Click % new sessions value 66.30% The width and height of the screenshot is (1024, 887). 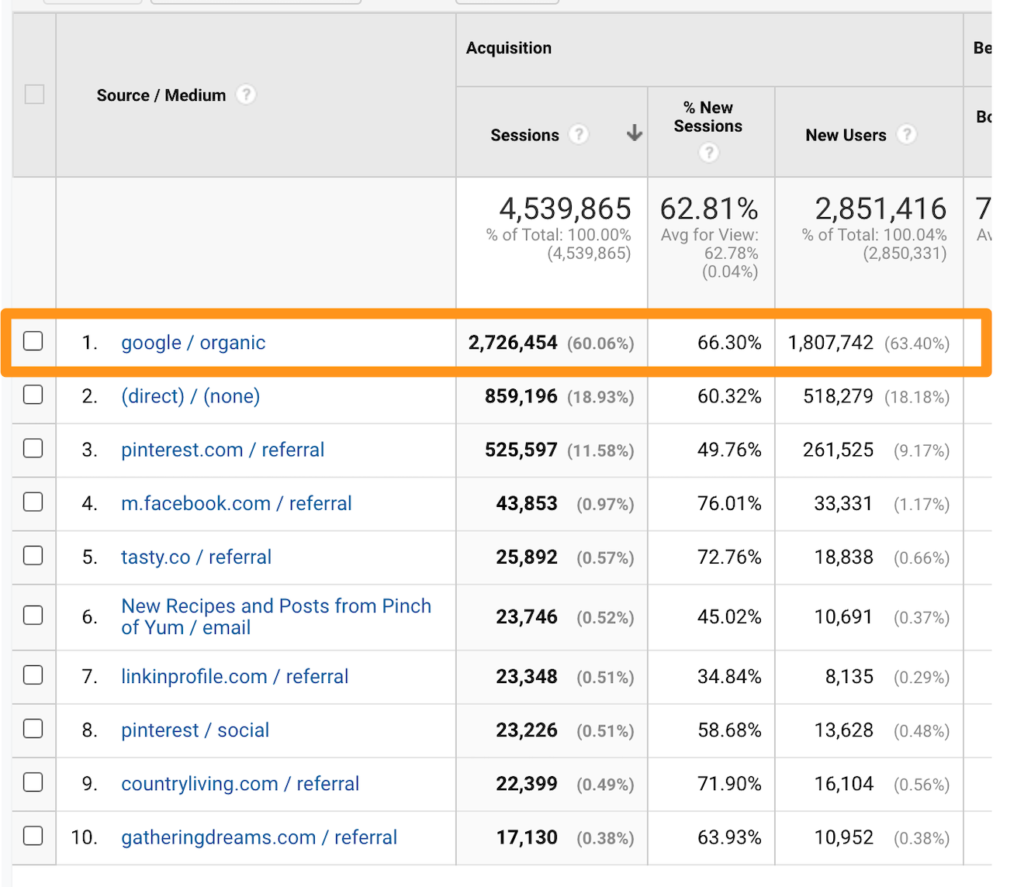729,342
